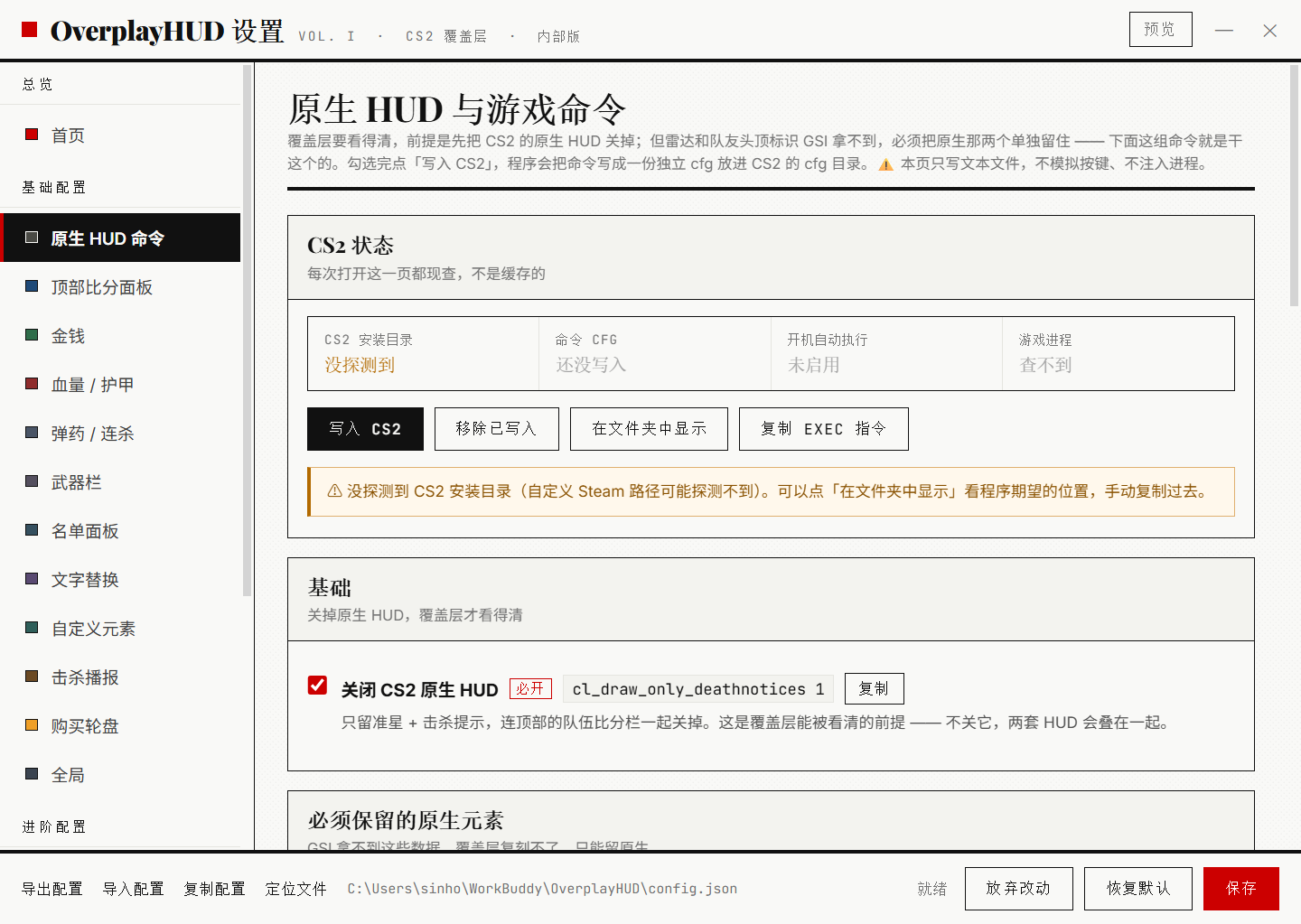This screenshot has width=1301, height=924.
Task: Click the white square icon beside 原生 HUD 命令
Action: [x=32, y=238]
